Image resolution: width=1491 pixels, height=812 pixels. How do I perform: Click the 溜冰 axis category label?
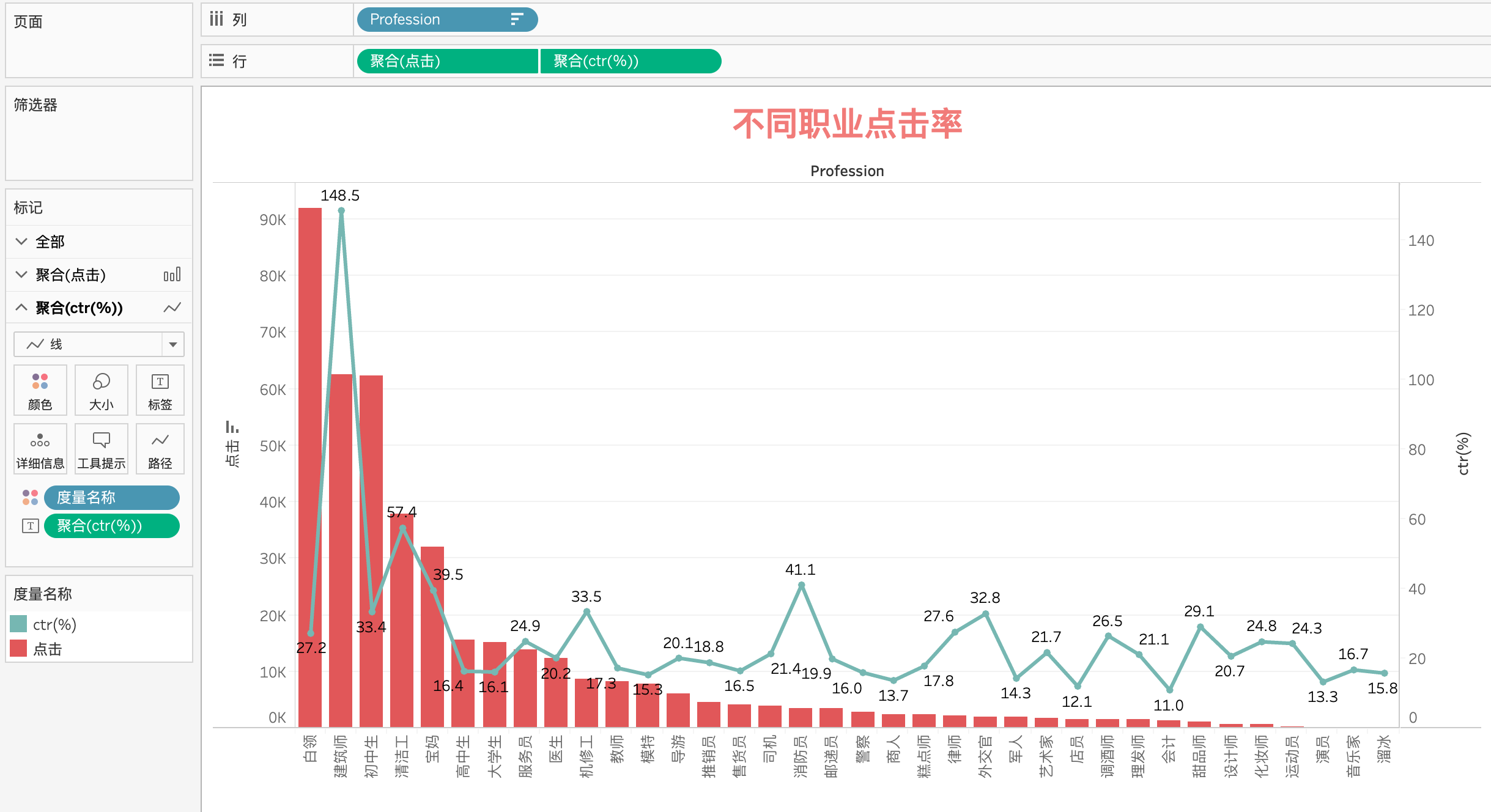click(1384, 749)
